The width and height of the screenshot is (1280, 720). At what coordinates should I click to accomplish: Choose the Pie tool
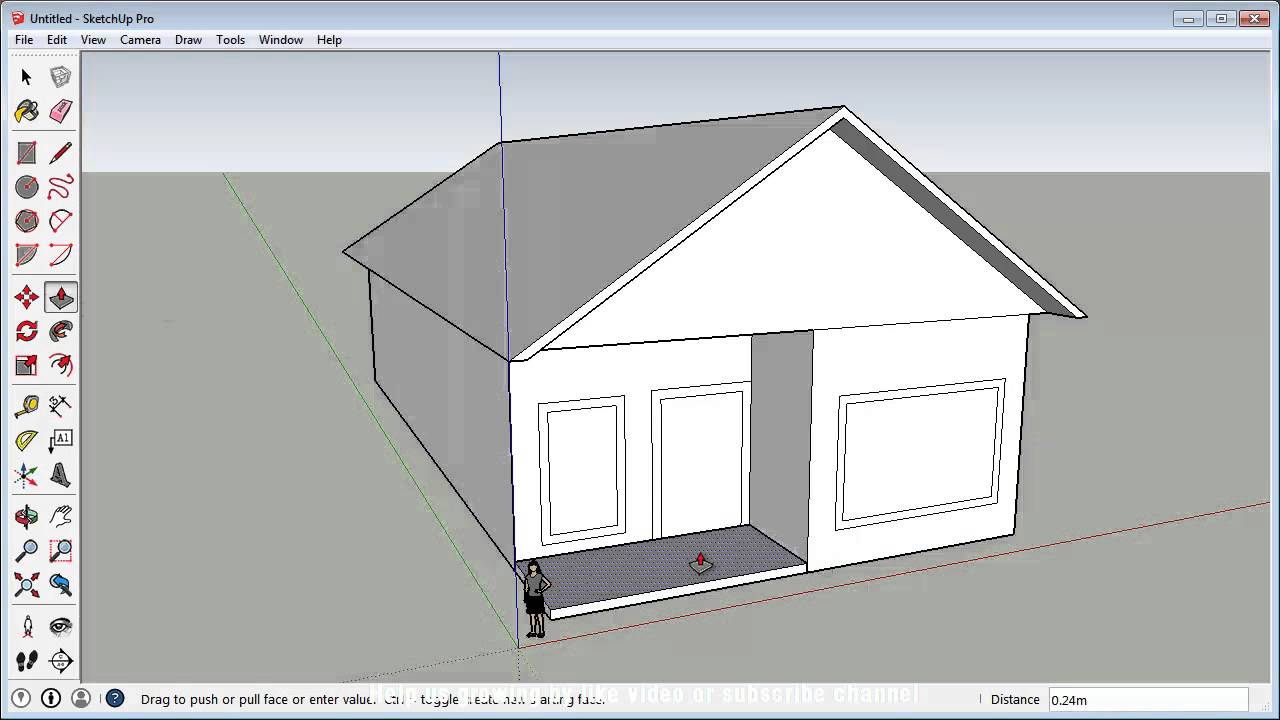click(x=27, y=255)
